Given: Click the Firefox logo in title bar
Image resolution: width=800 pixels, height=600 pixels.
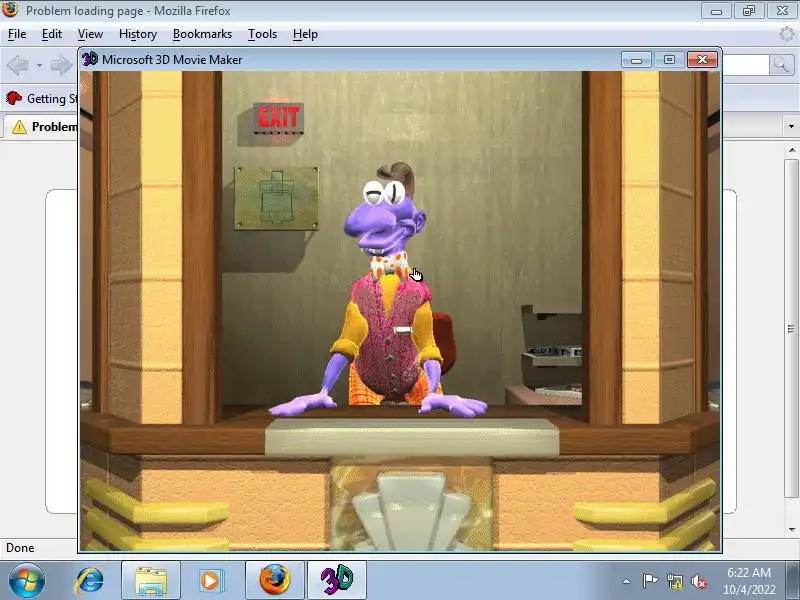Looking at the screenshot, I should 10,10.
